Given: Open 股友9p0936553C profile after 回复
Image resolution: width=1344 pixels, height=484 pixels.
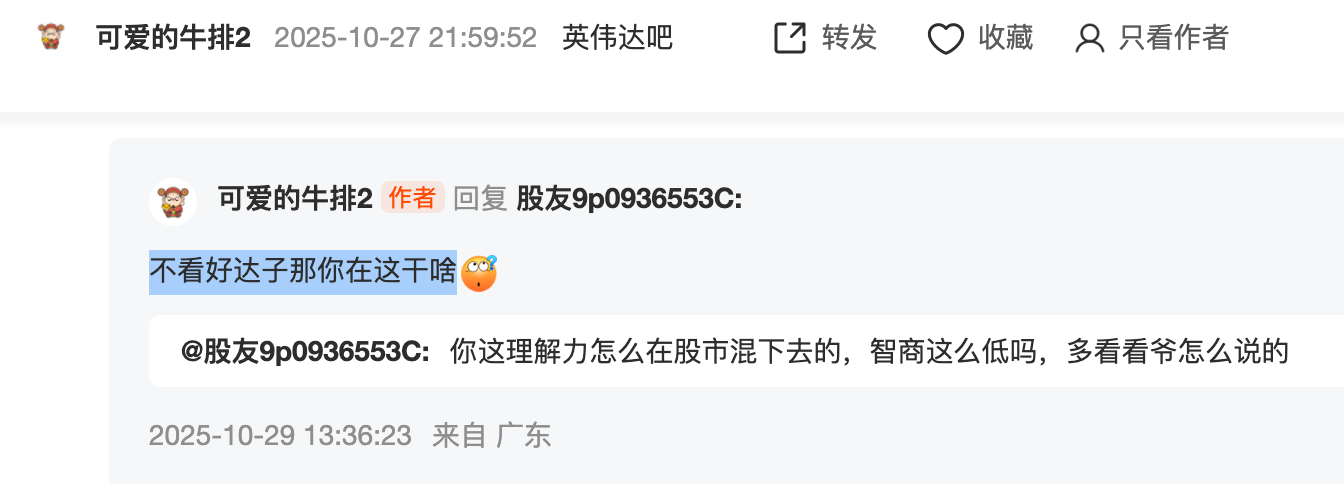Looking at the screenshot, I should click(x=629, y=198).
